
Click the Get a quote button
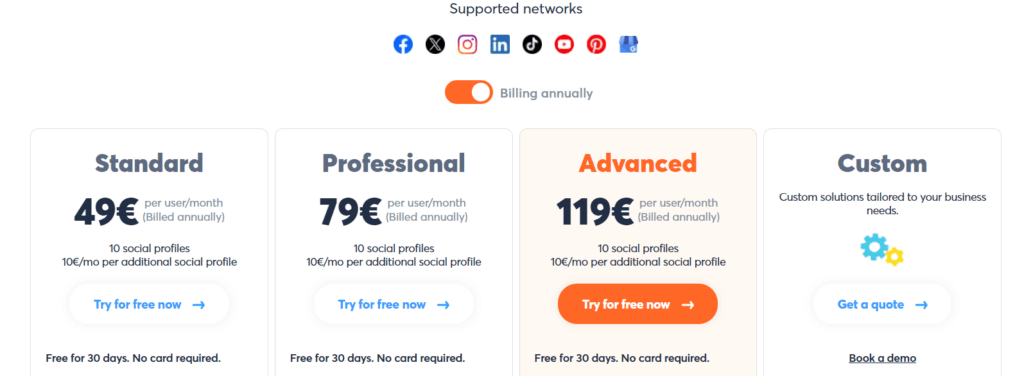[x=882, y=304]
